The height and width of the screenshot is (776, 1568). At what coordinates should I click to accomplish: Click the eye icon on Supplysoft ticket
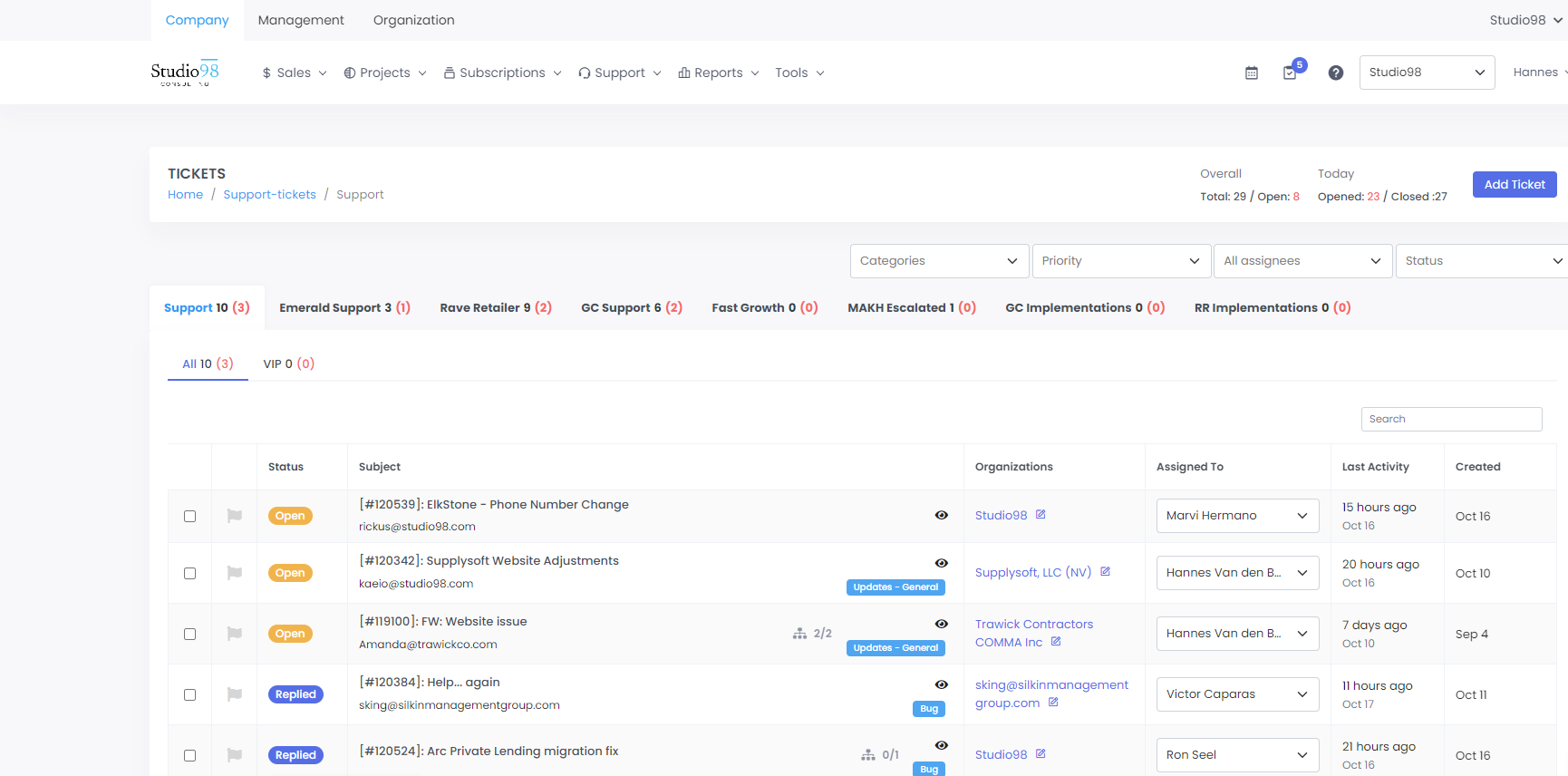tap(942, 563)
